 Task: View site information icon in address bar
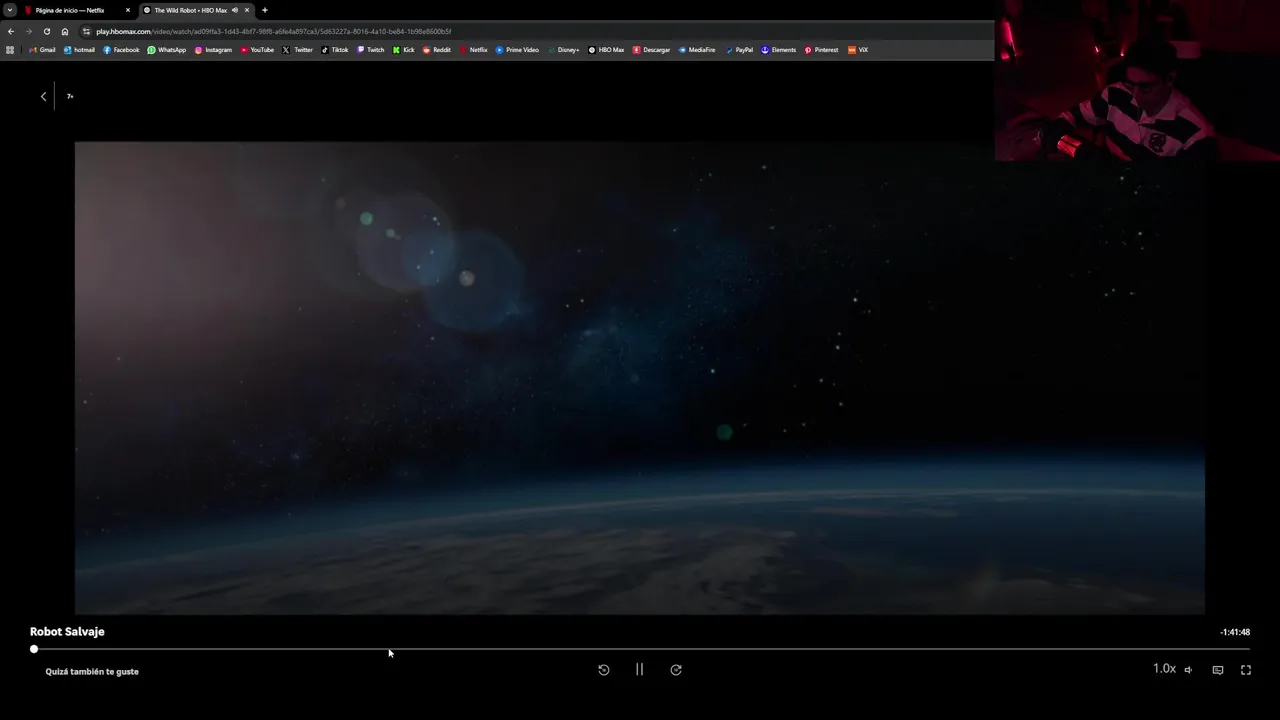pyautogui.click(x=87, y=31)
